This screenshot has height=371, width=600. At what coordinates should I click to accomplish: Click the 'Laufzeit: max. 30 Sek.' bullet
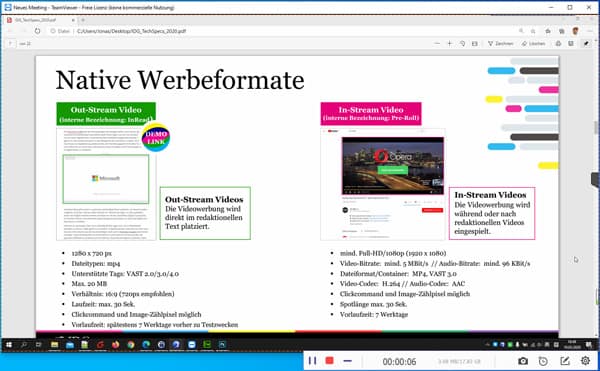click(x=103, y=304)
